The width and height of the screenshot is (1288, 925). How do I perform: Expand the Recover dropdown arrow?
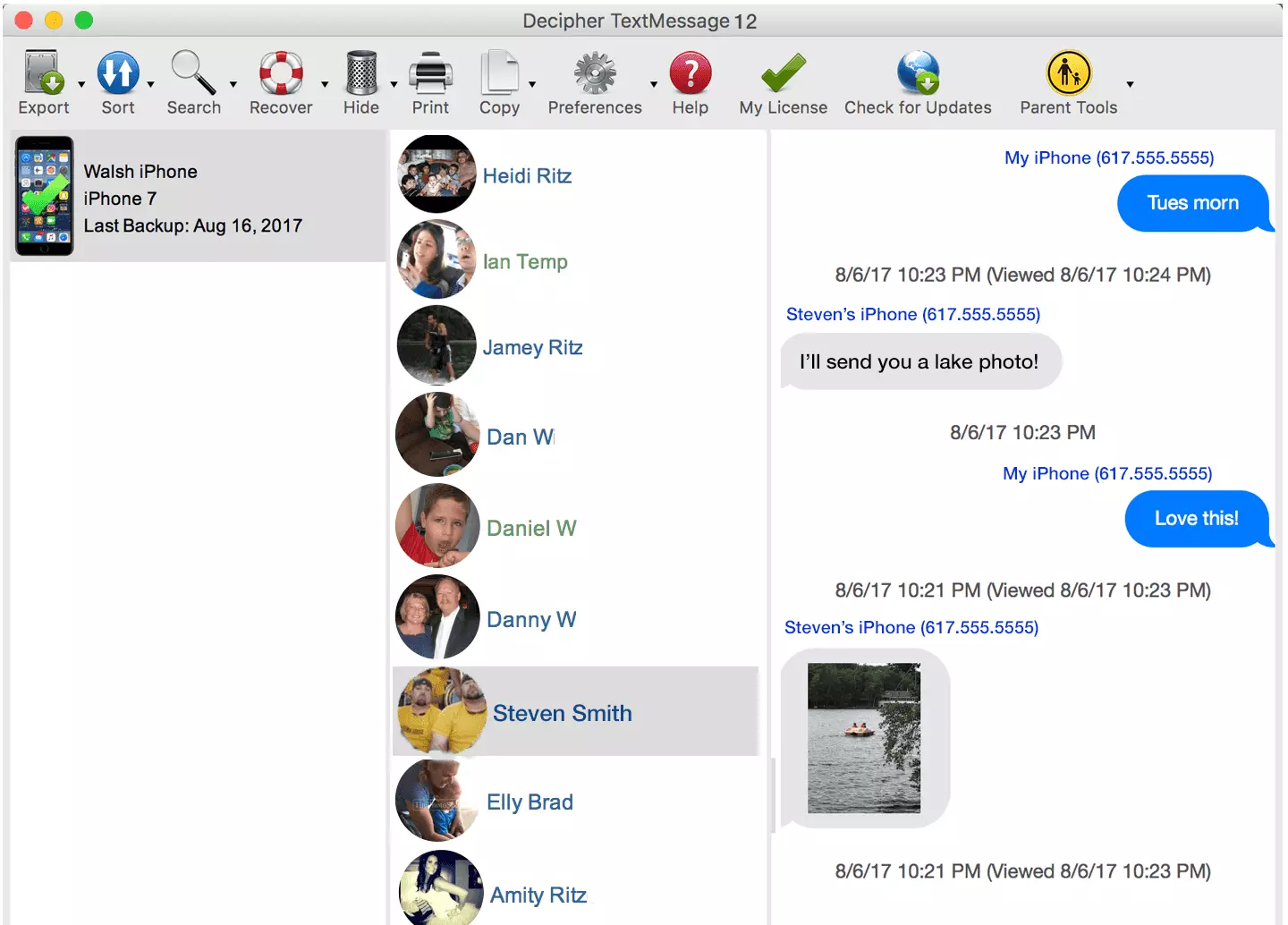[x=325, y=84]
